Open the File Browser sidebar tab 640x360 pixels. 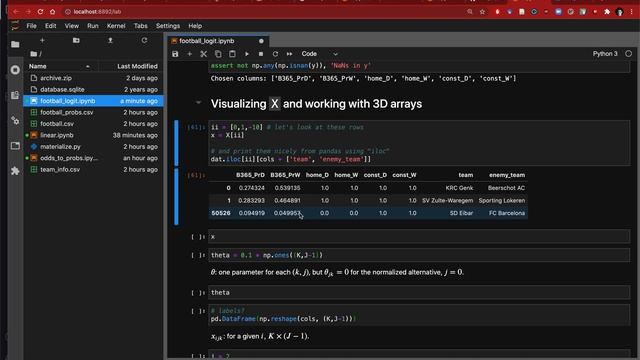pos(15,44)
